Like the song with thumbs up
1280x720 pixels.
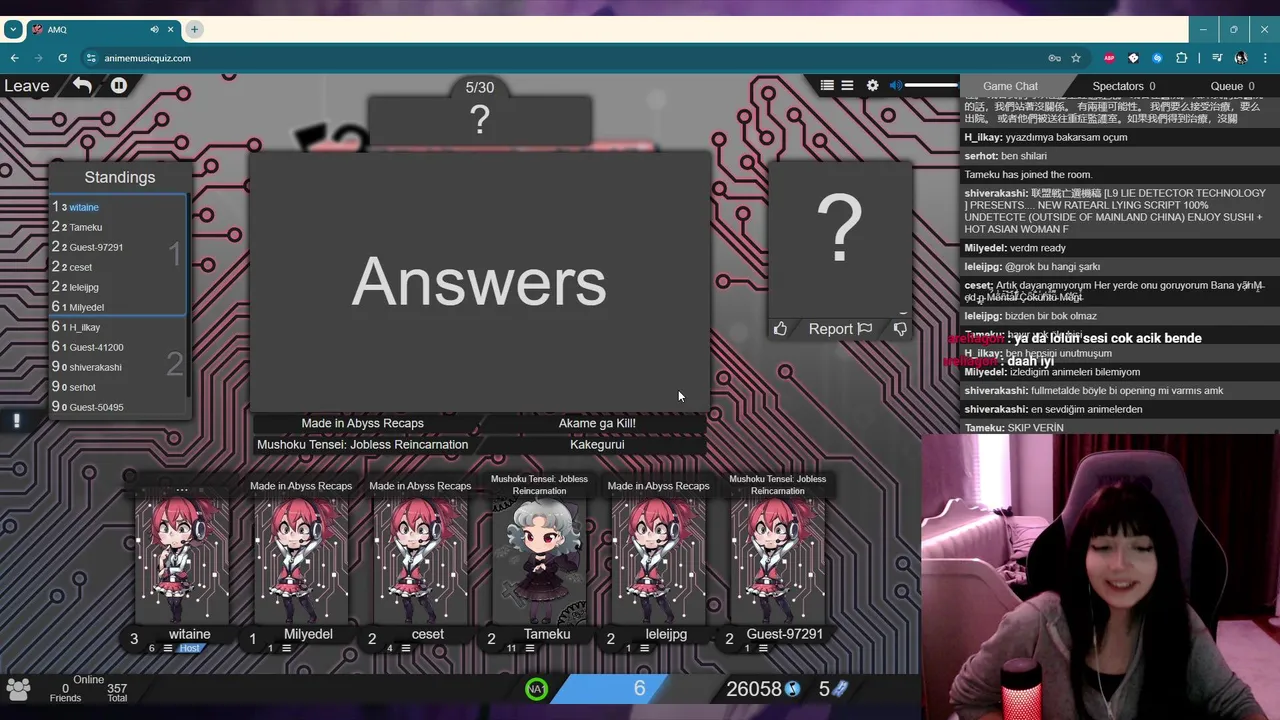coord(780,329)
